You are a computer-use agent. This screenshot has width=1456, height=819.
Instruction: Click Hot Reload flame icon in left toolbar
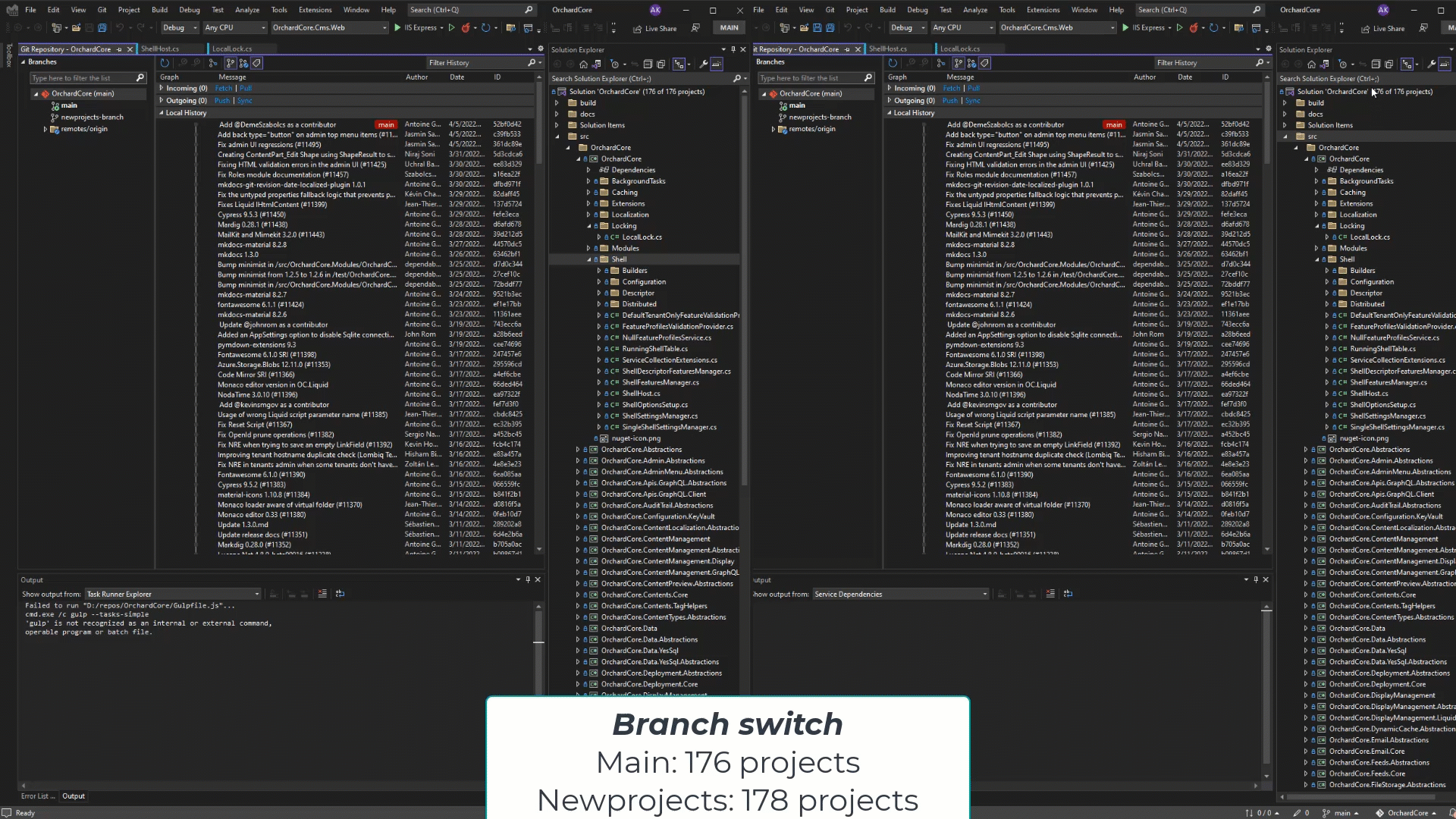click(x=466, y=28)
